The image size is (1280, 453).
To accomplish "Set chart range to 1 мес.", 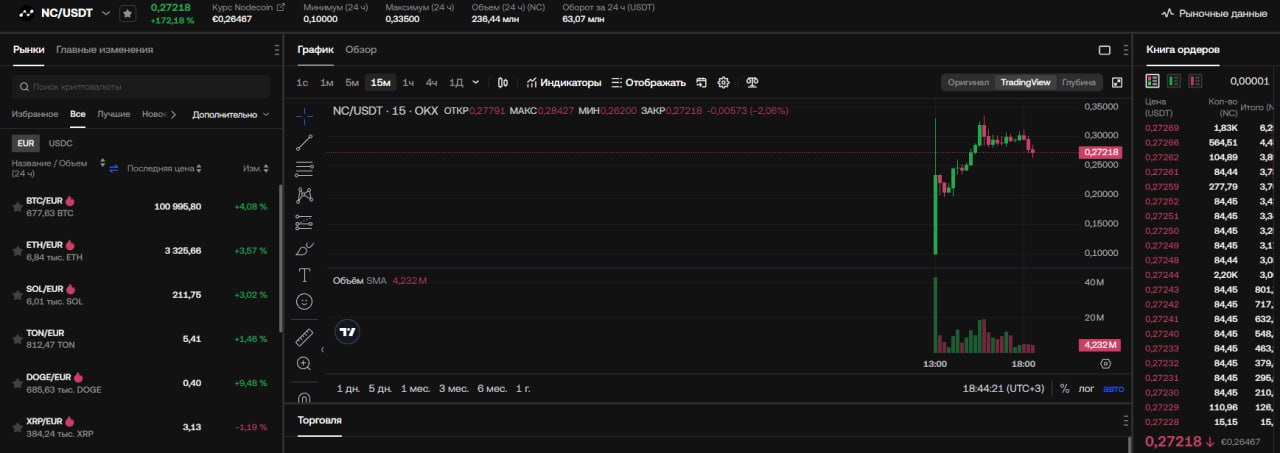I will coord(415,388).
